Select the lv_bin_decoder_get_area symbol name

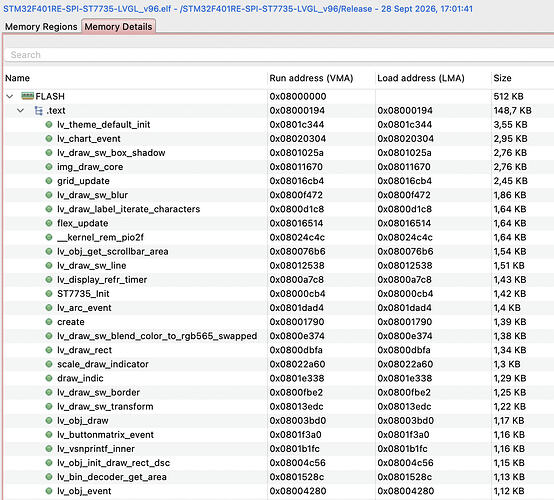coord(112,477)
